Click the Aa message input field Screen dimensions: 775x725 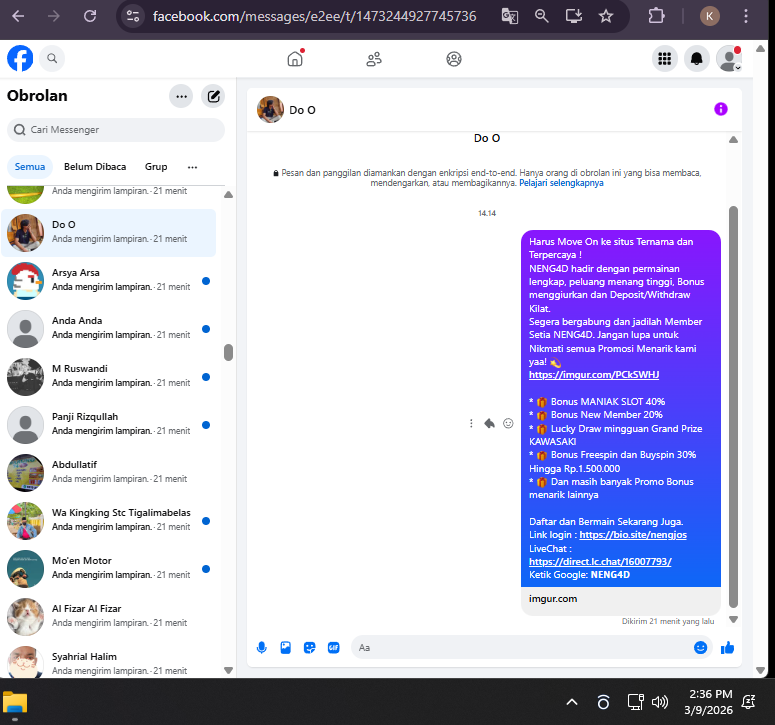[x=521, y=647]
